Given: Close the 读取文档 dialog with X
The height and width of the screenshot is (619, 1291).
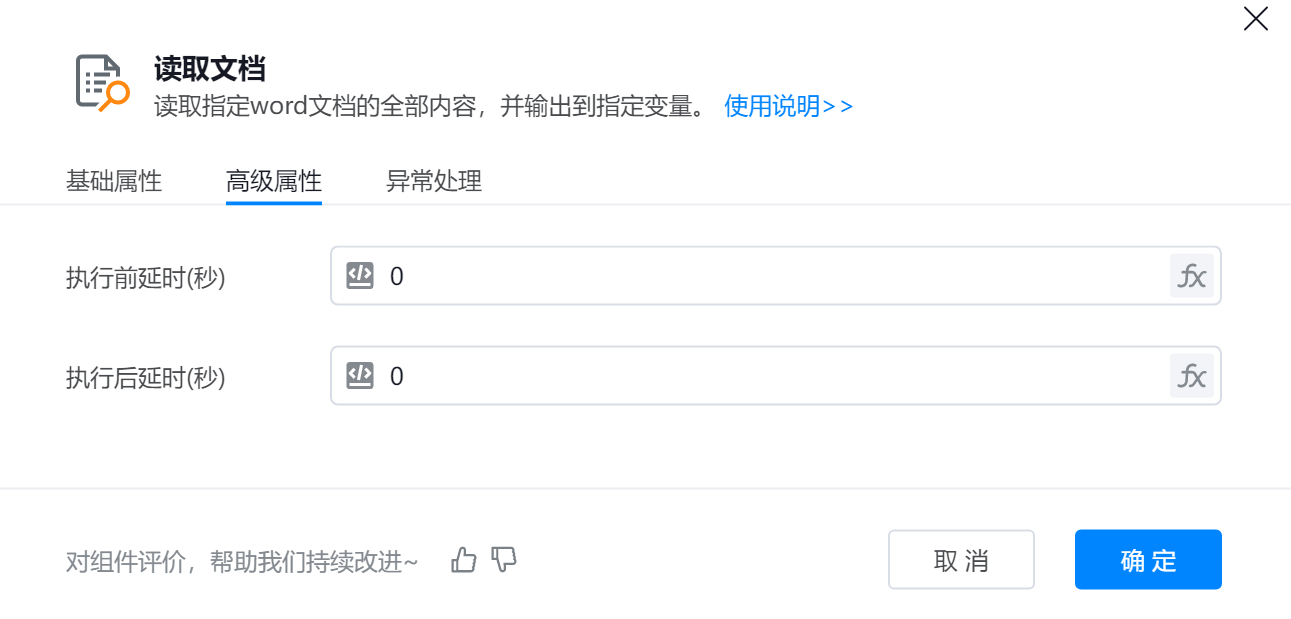Looking at the screenshot, I should coord(1255,19).
